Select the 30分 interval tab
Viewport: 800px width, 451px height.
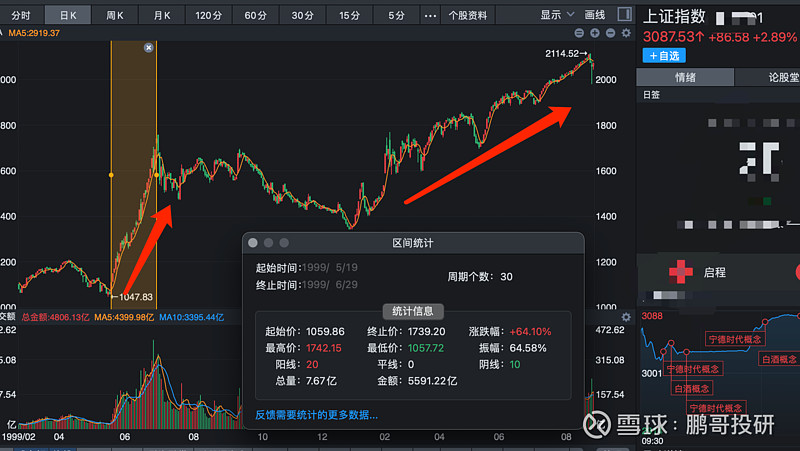click(x=302, y=15)
